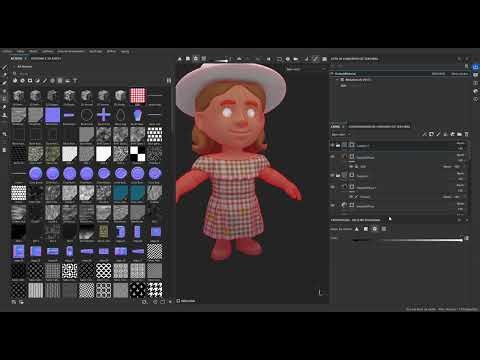Filter assets by Textures icon

(60, 81)
